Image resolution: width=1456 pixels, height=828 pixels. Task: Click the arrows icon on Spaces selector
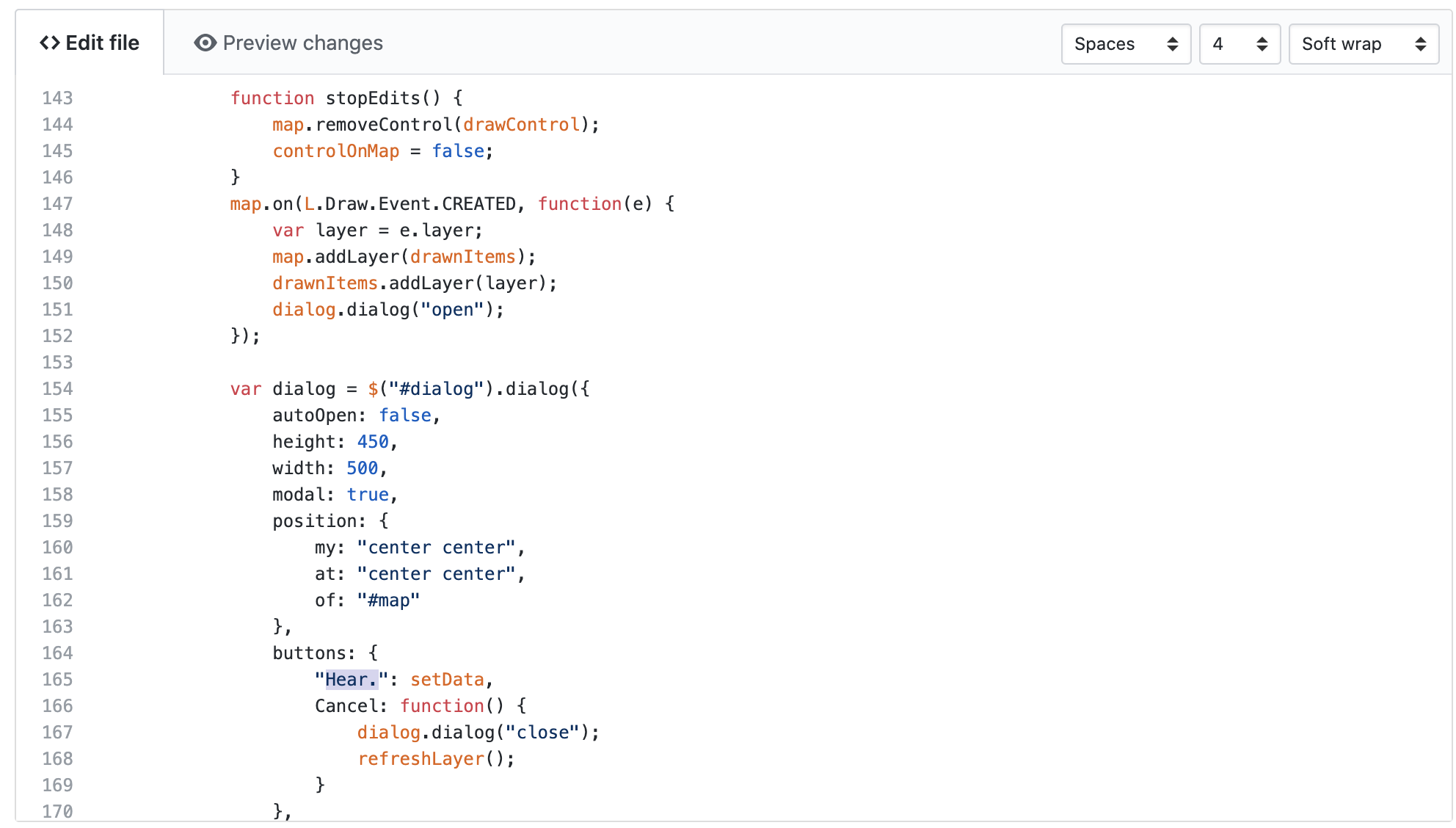(x=1172, y=44)
